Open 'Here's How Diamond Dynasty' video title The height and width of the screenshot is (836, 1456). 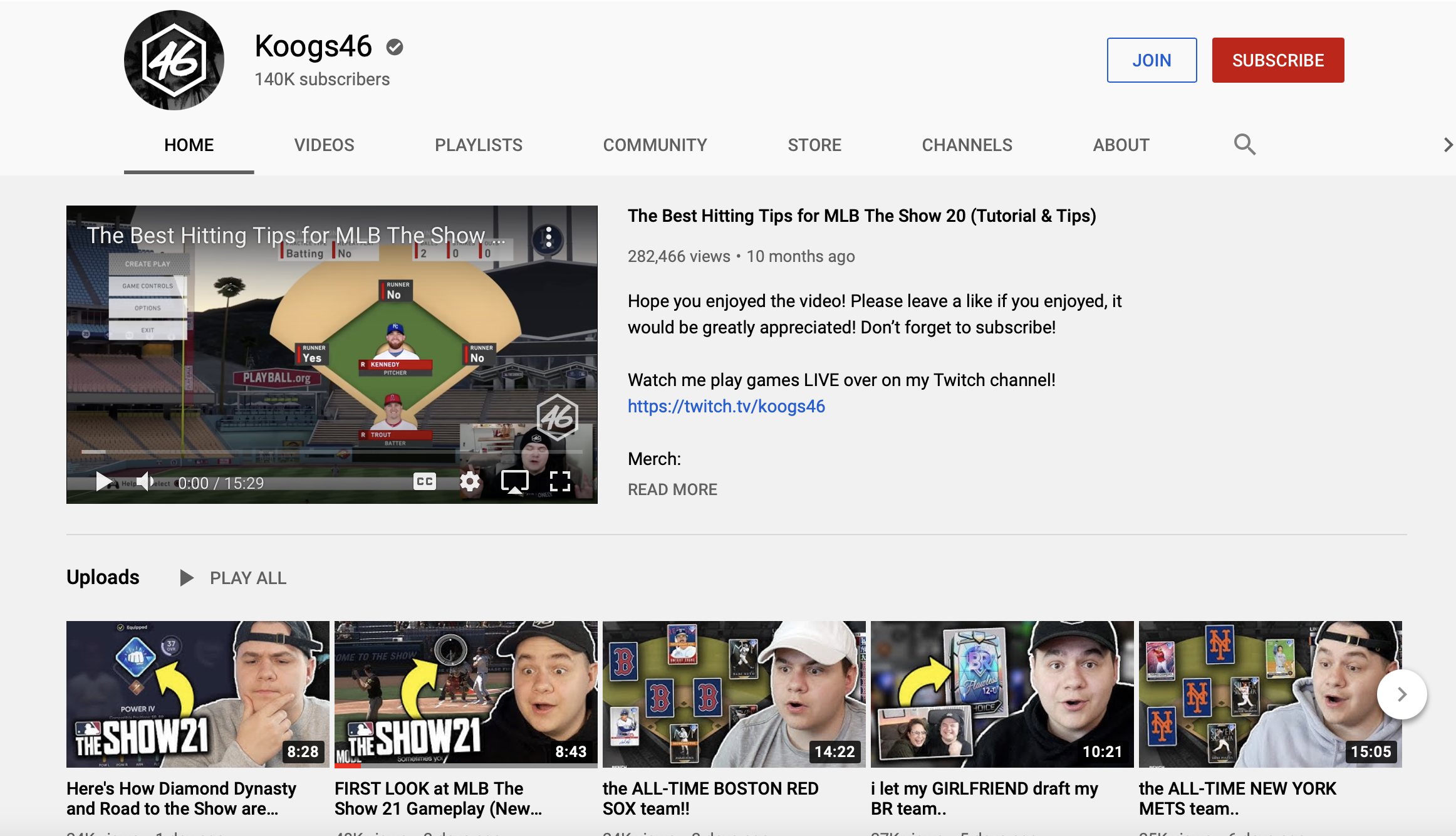coord(182,798)
